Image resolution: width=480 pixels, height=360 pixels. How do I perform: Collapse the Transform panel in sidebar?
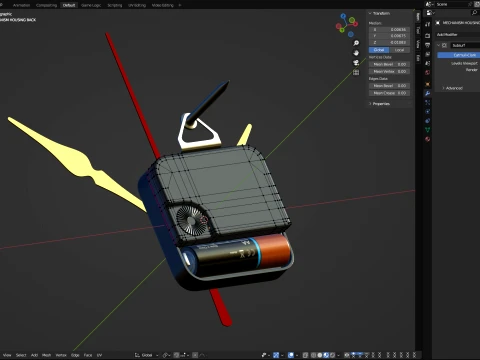click(x=370, y=13)
